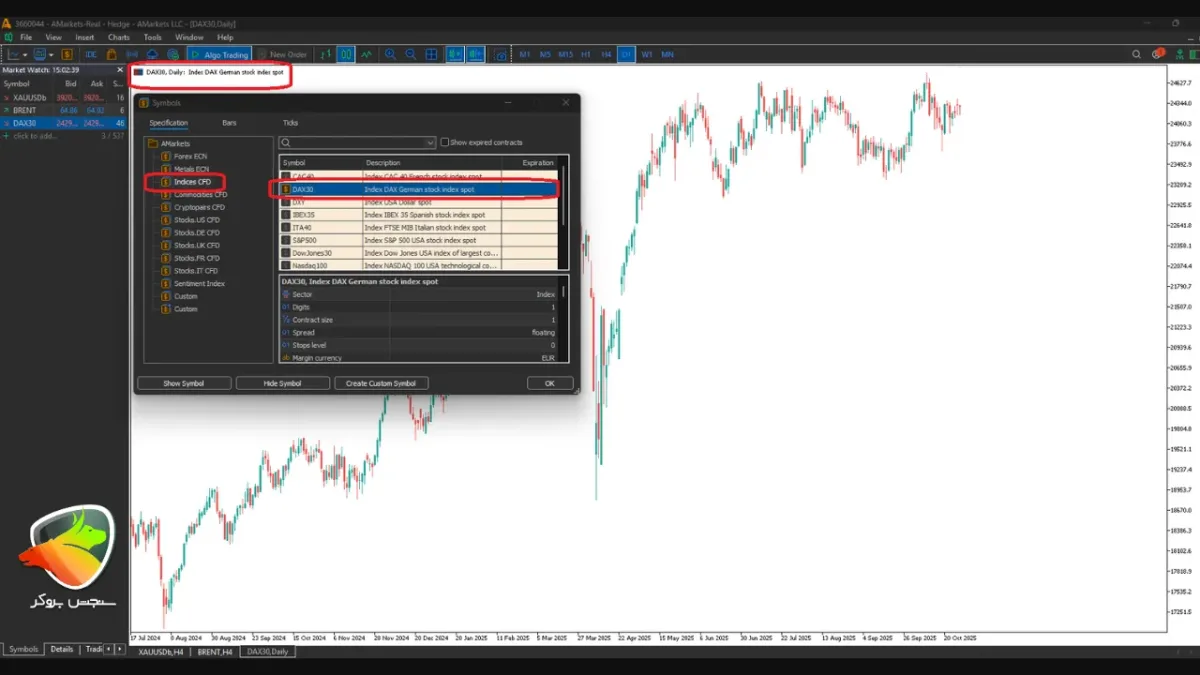Open the View menu
The height and width of the screenshot is (675, 1200).
[54, 37]
